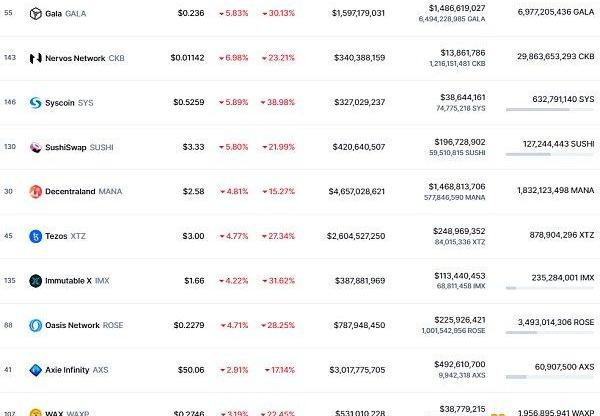Click the Immutable X logo icon

(x=36, y=281)
